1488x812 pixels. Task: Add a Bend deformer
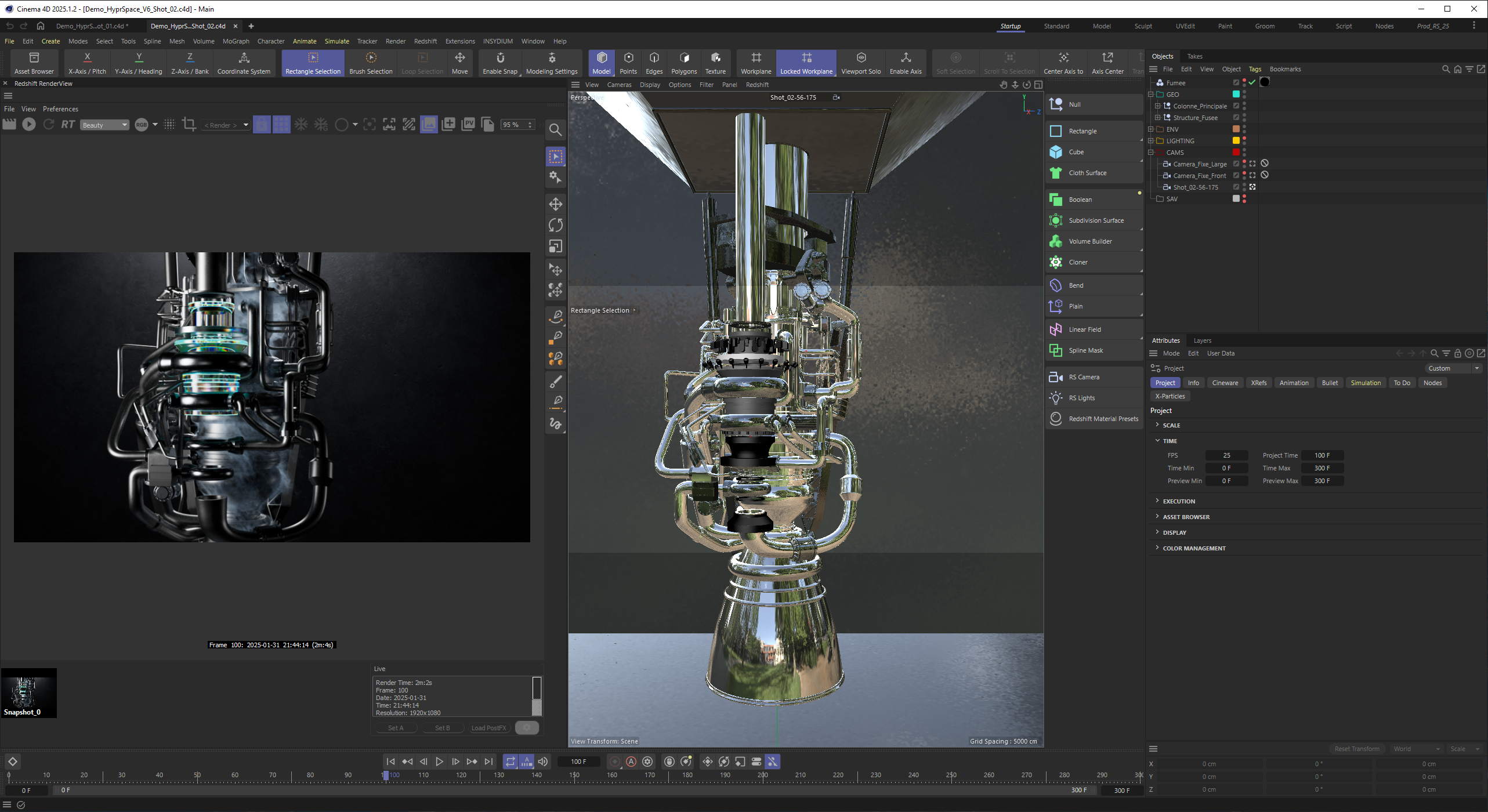1094,285
